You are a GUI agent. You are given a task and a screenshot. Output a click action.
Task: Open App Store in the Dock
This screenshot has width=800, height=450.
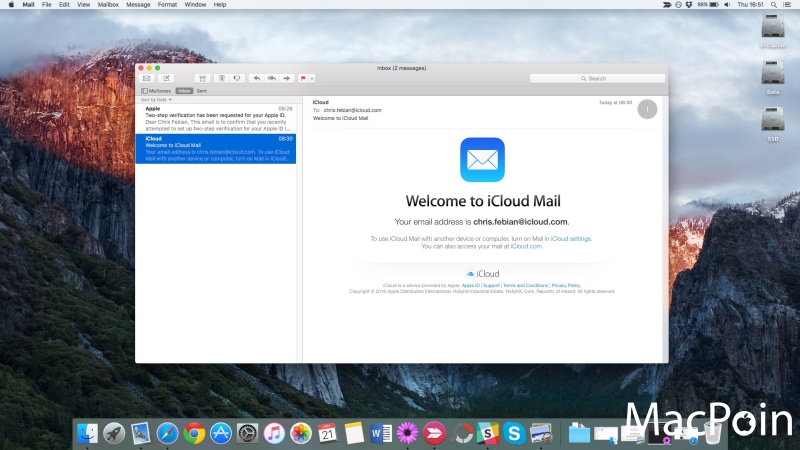pos(221,434)
